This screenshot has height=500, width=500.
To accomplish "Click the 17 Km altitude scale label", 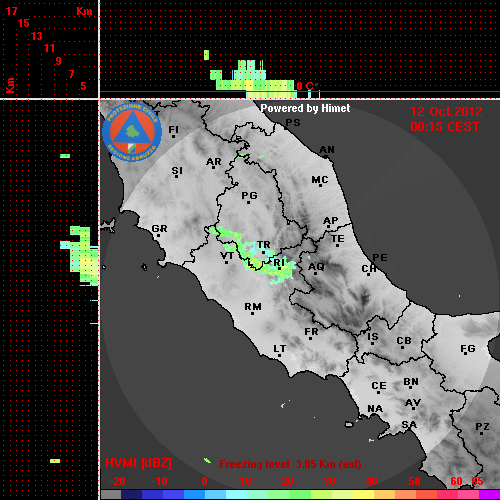I will (x=11, y=11).
